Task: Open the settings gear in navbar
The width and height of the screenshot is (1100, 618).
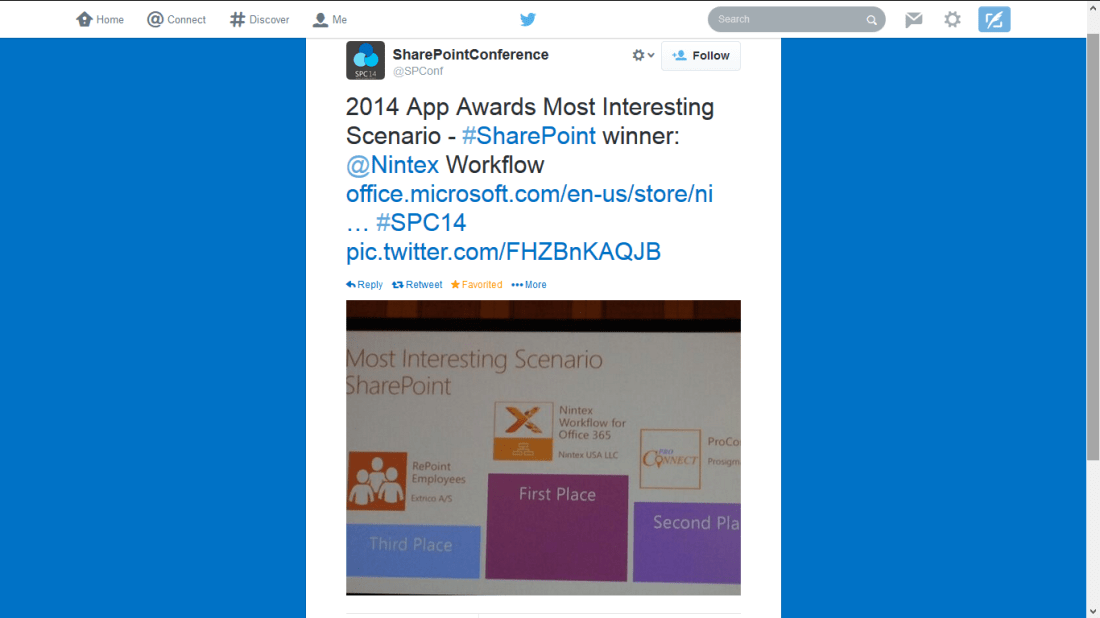Action: coord(953,19)
